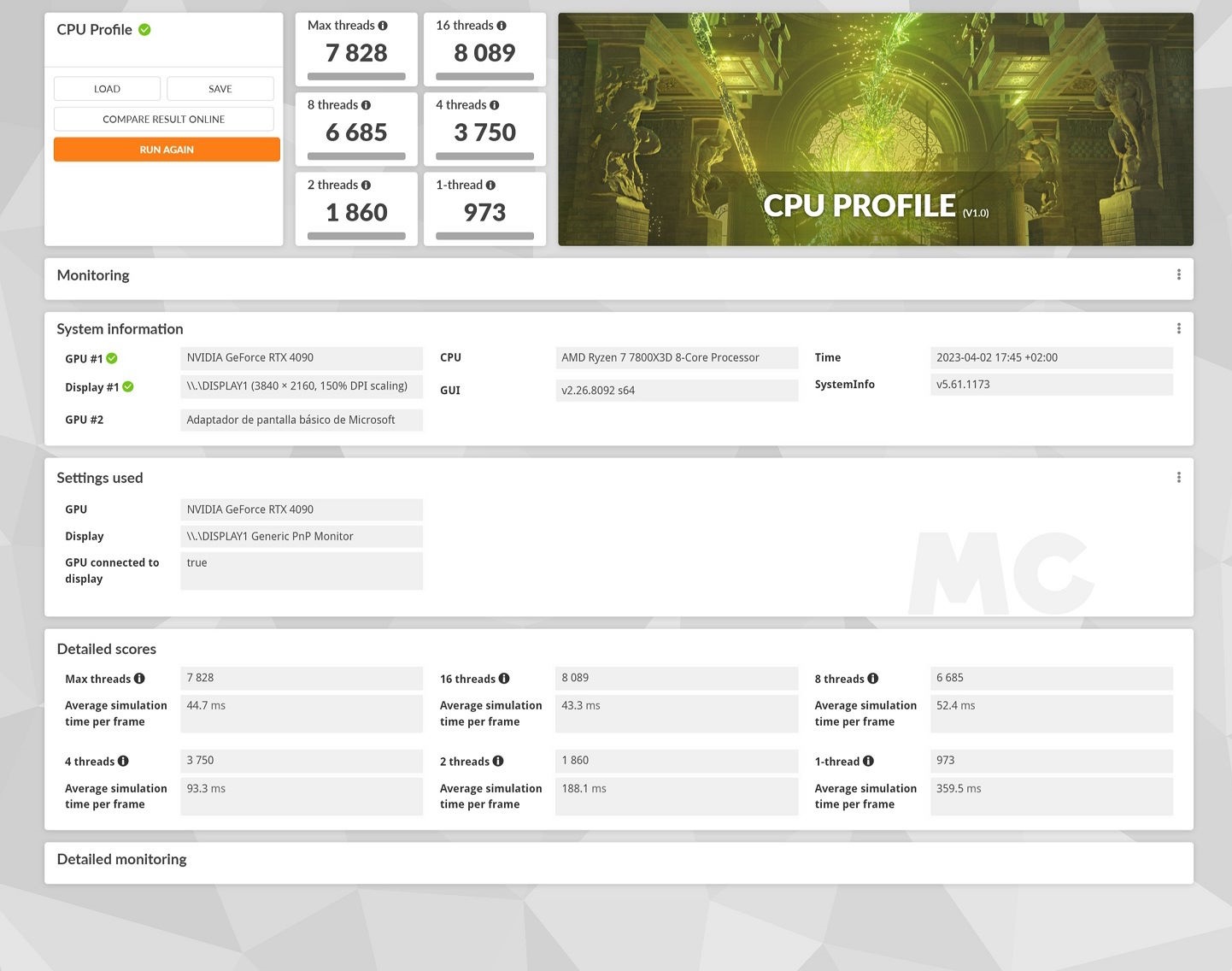This screenshot has height=971, width=1232.
Task: Open Monitoring panel three-dot menu
Action: click(1178, 274)
